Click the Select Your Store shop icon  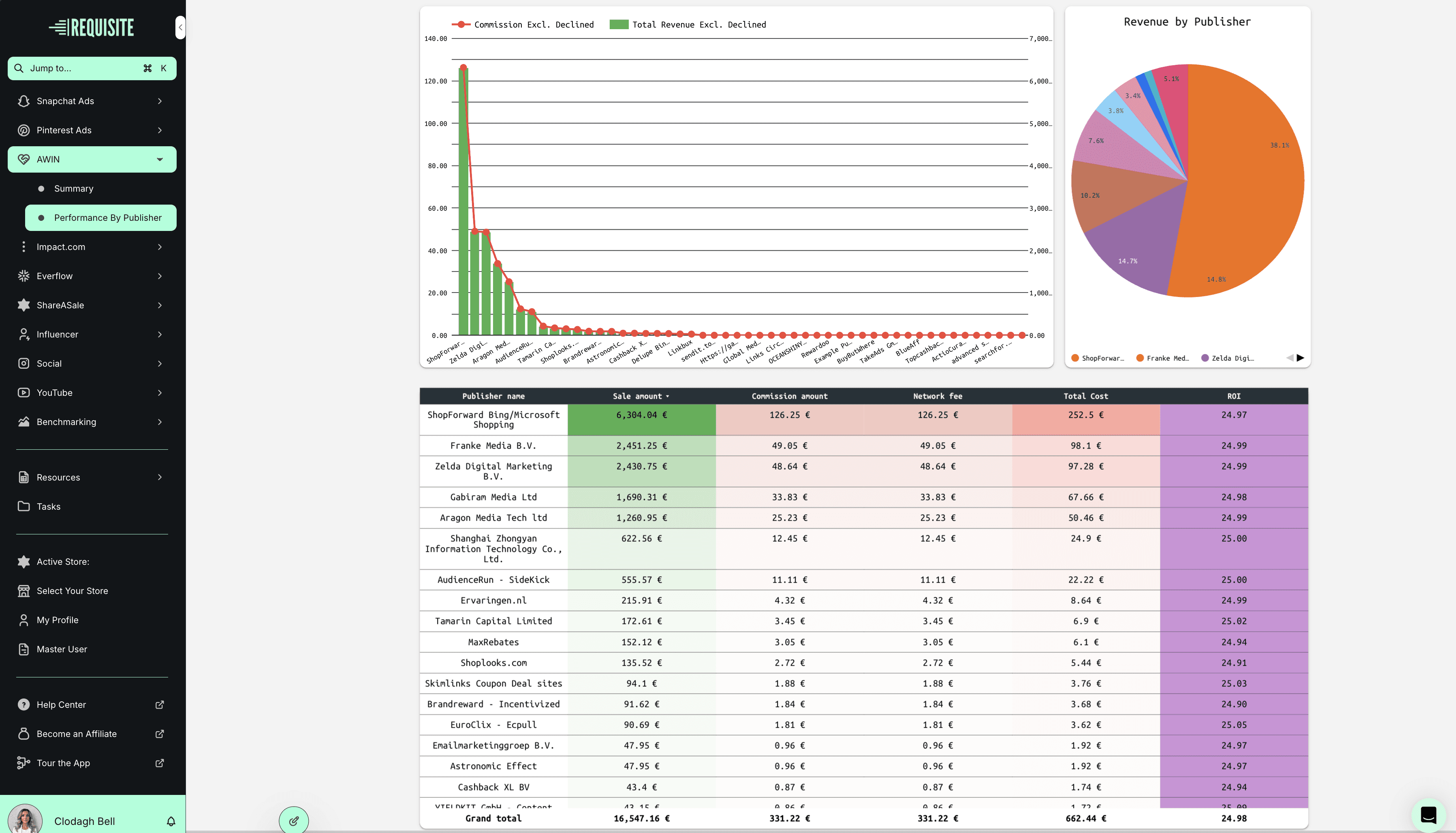(x=23, y=590)
